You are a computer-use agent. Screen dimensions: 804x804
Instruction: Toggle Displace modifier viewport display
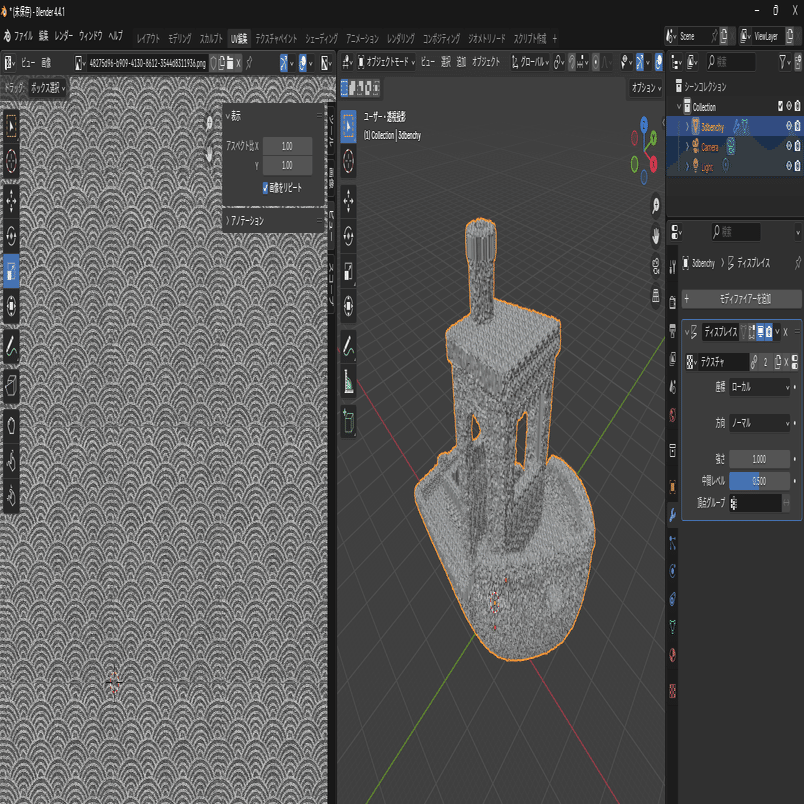point(760,331)
